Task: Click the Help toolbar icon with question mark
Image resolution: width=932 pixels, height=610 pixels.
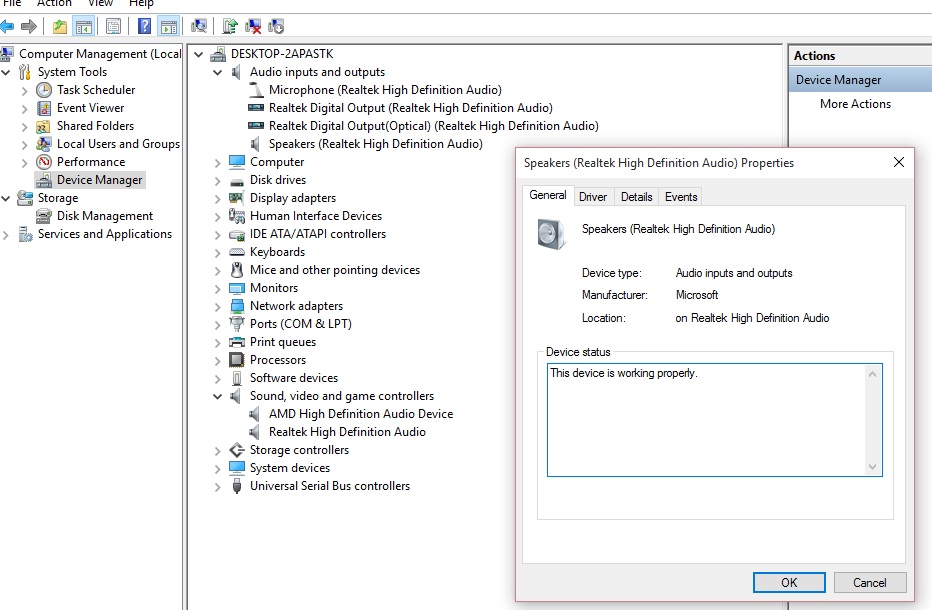Action: tap(144, 26)
